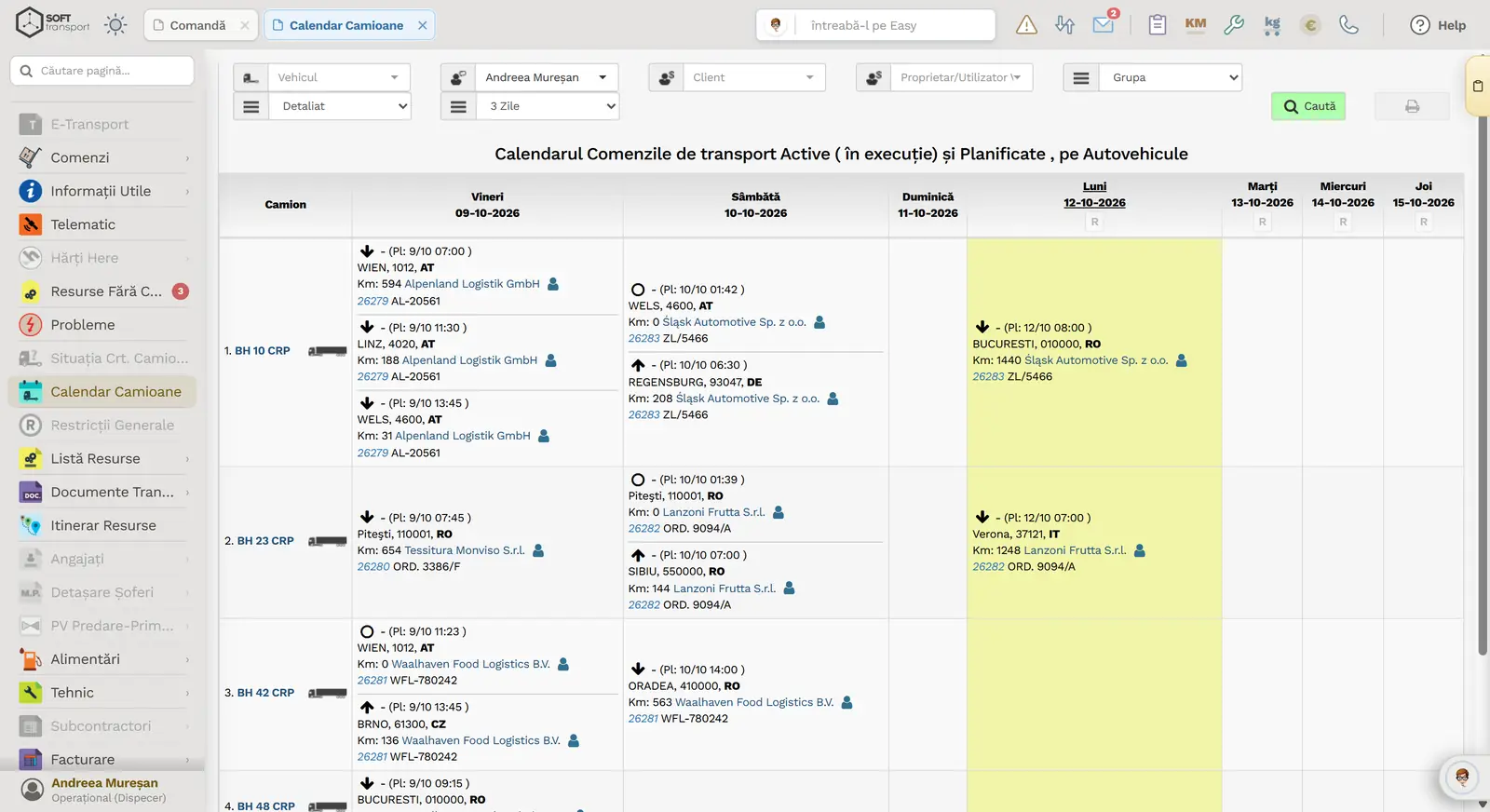
Task: Toggle the light/dark theme sun icon
Action: pos(115,25)
